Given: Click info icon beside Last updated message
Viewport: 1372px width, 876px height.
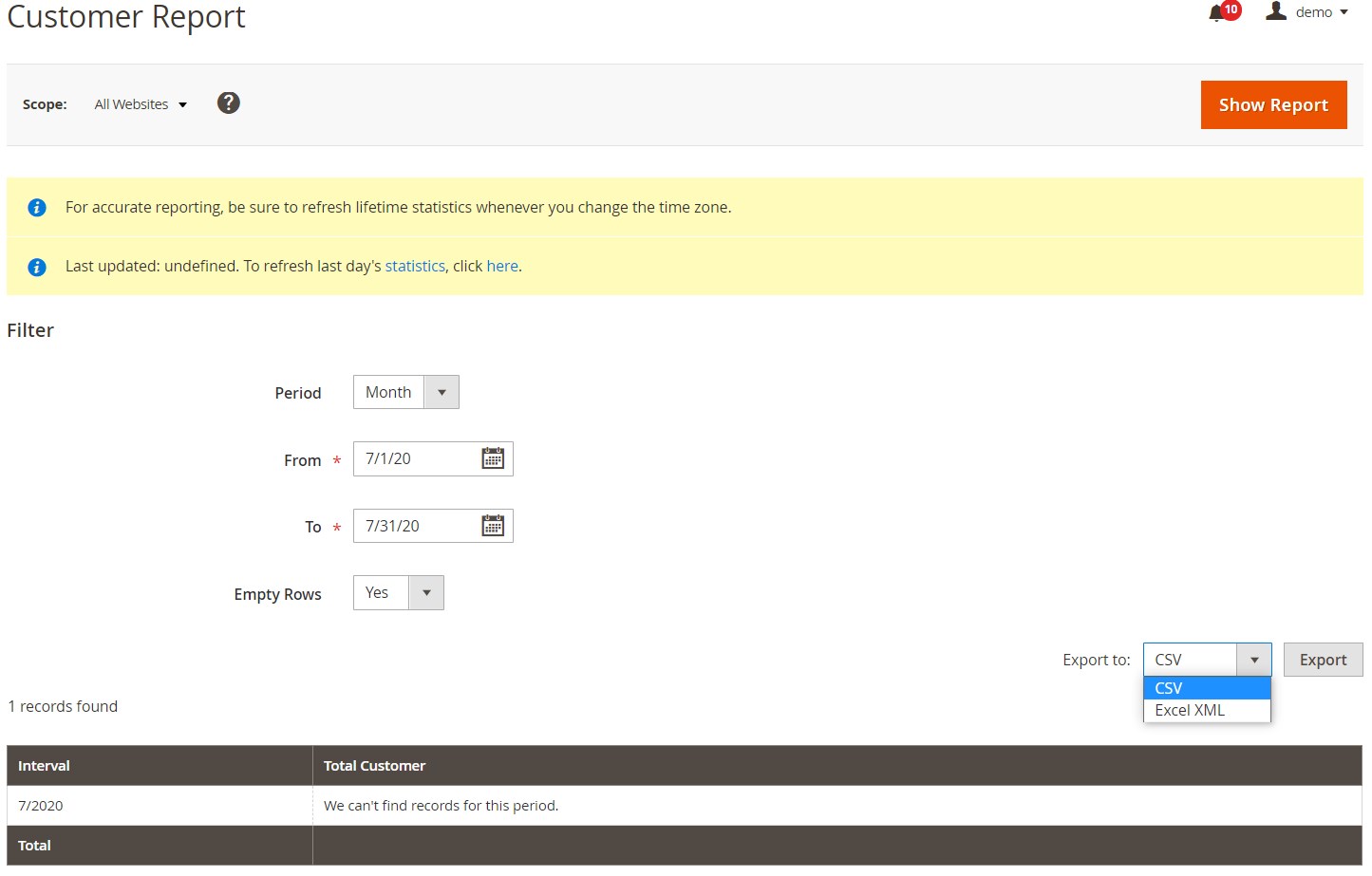Looking at the screenshot, I should tap(37, 267).
